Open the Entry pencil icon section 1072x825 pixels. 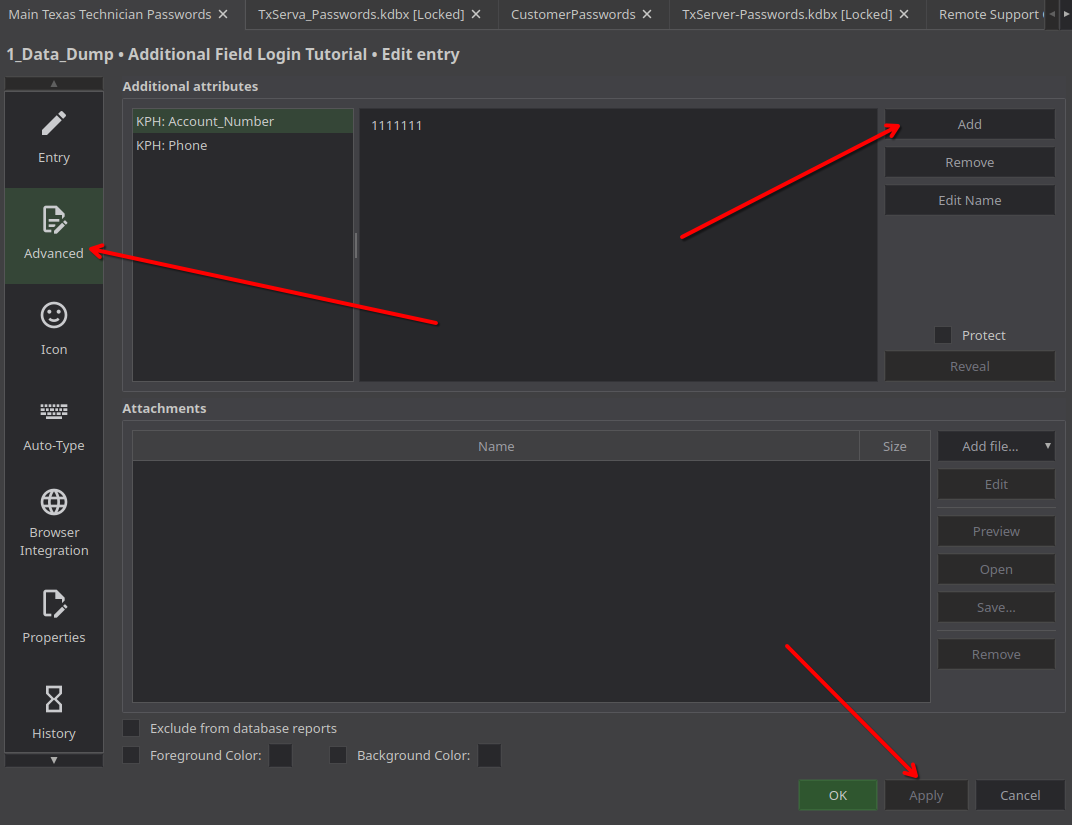[54, 137]
